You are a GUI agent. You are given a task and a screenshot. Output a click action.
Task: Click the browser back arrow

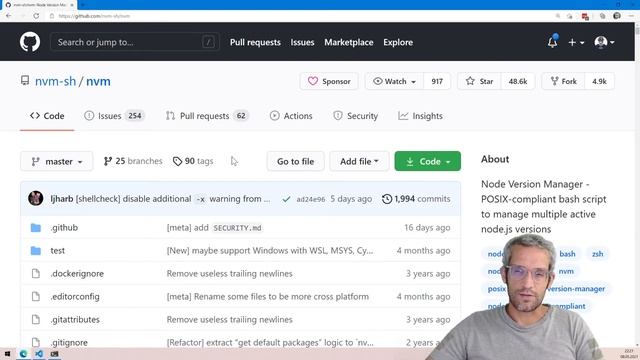point(9,16)
